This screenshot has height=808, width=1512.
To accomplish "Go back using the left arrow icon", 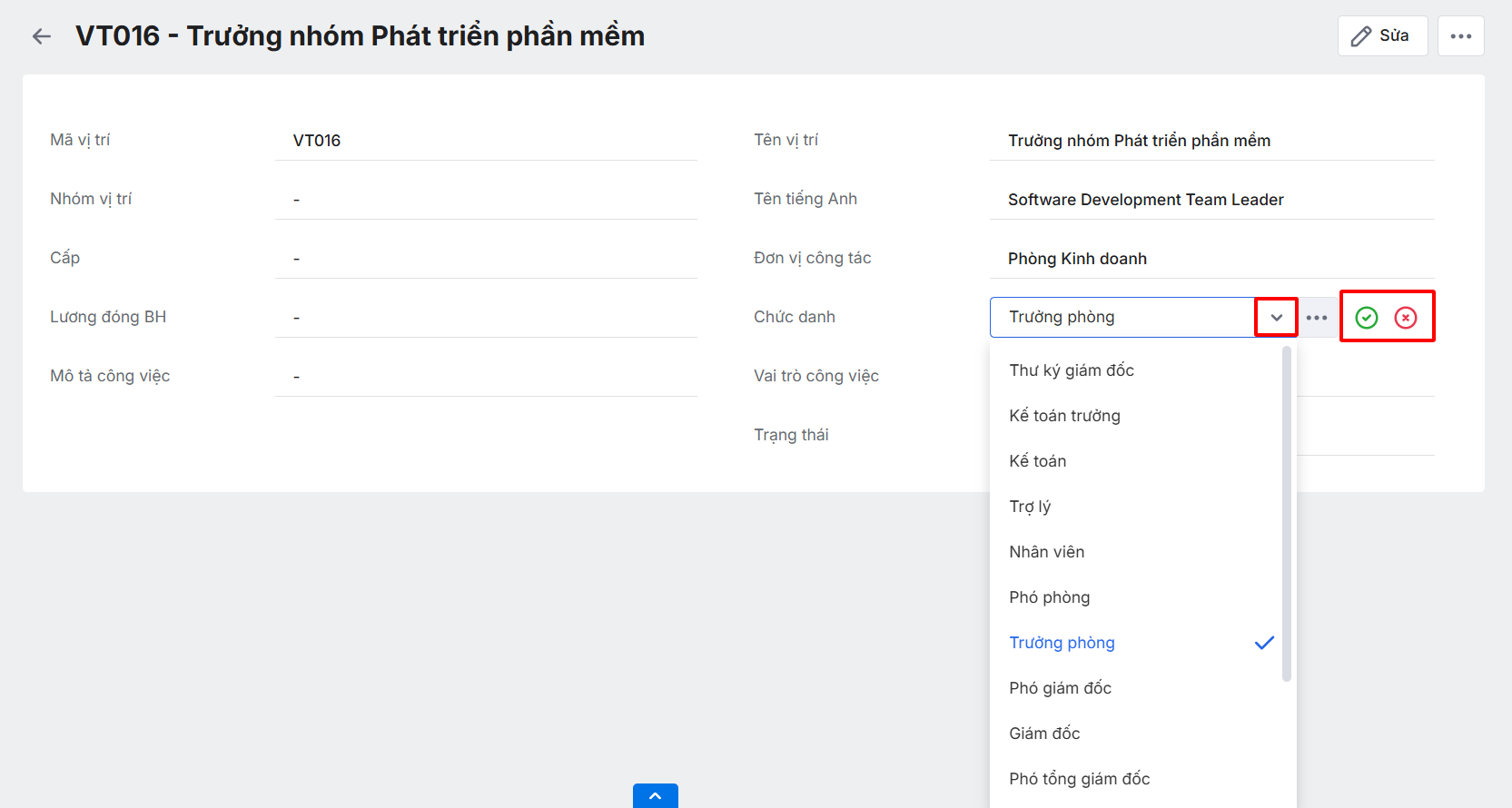I will pos(41,36).
